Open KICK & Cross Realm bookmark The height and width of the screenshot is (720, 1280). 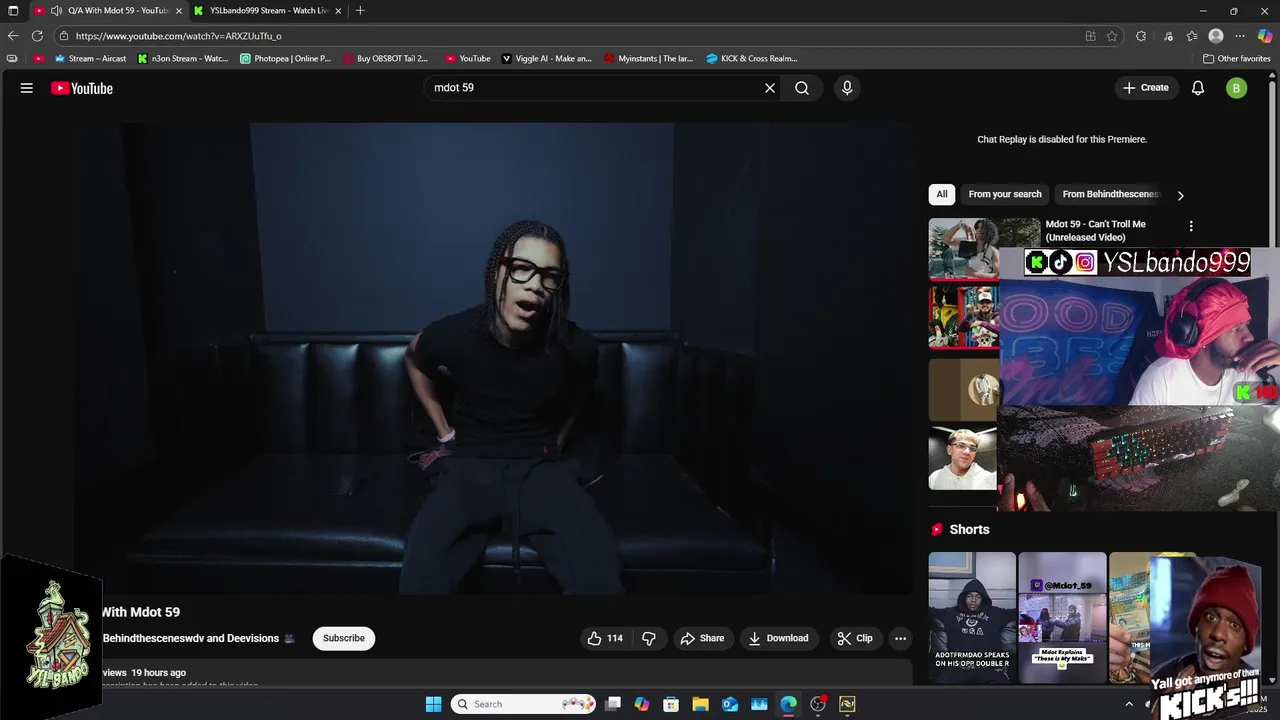tap(751, 59)
